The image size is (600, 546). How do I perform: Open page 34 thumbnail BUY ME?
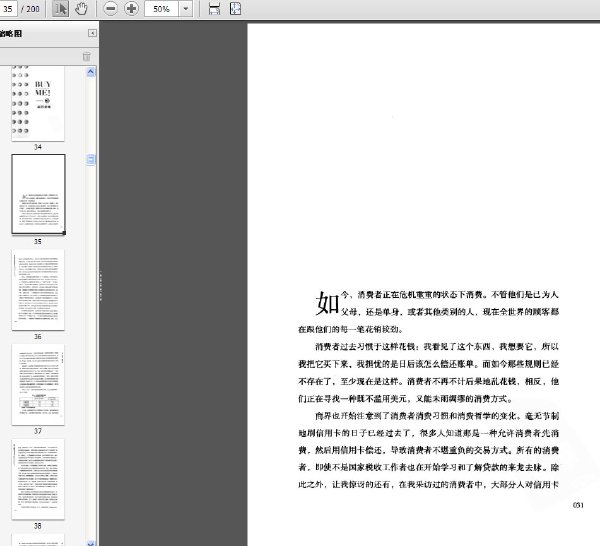click(38, 103)
